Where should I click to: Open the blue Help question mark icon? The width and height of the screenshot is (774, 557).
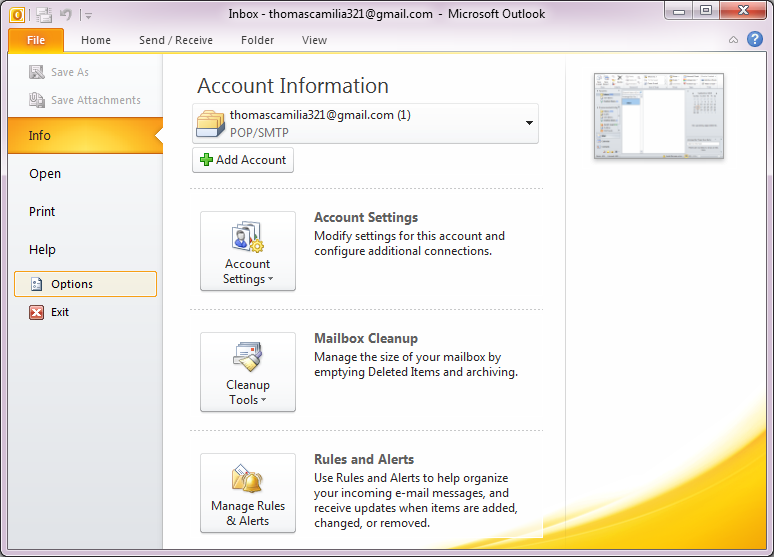tap(755, 40)
